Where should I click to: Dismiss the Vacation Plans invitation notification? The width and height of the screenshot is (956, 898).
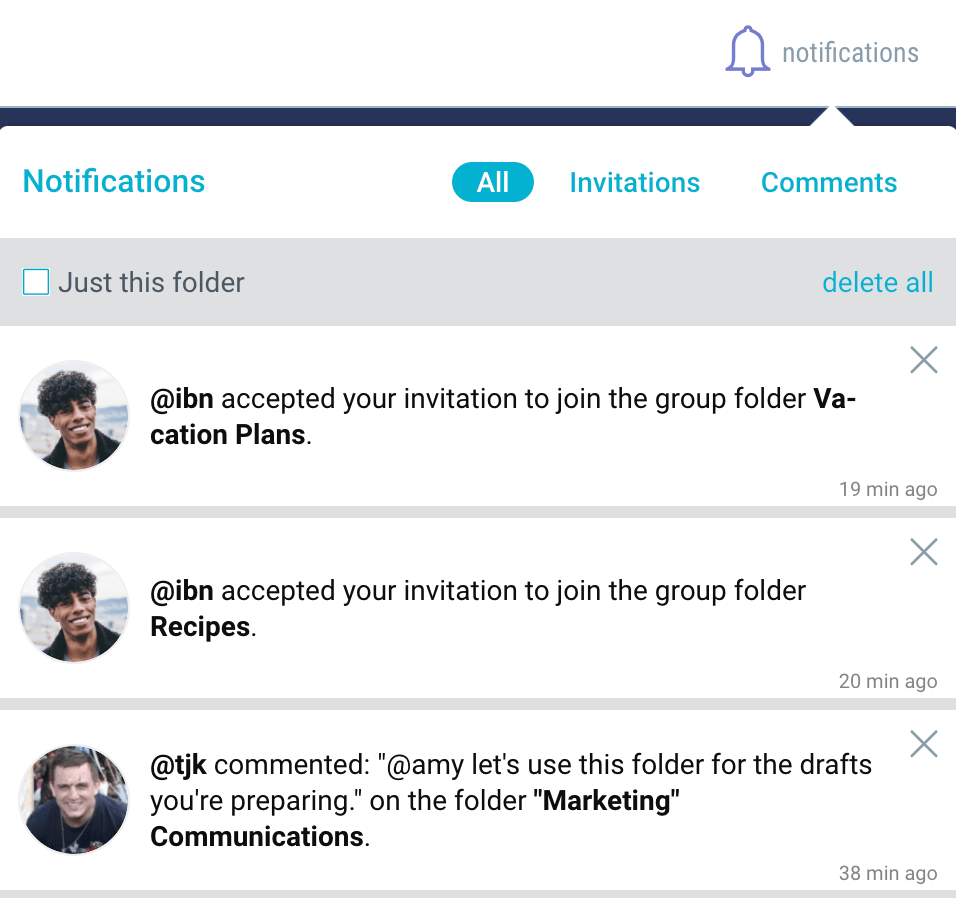(x=924, y=360)
